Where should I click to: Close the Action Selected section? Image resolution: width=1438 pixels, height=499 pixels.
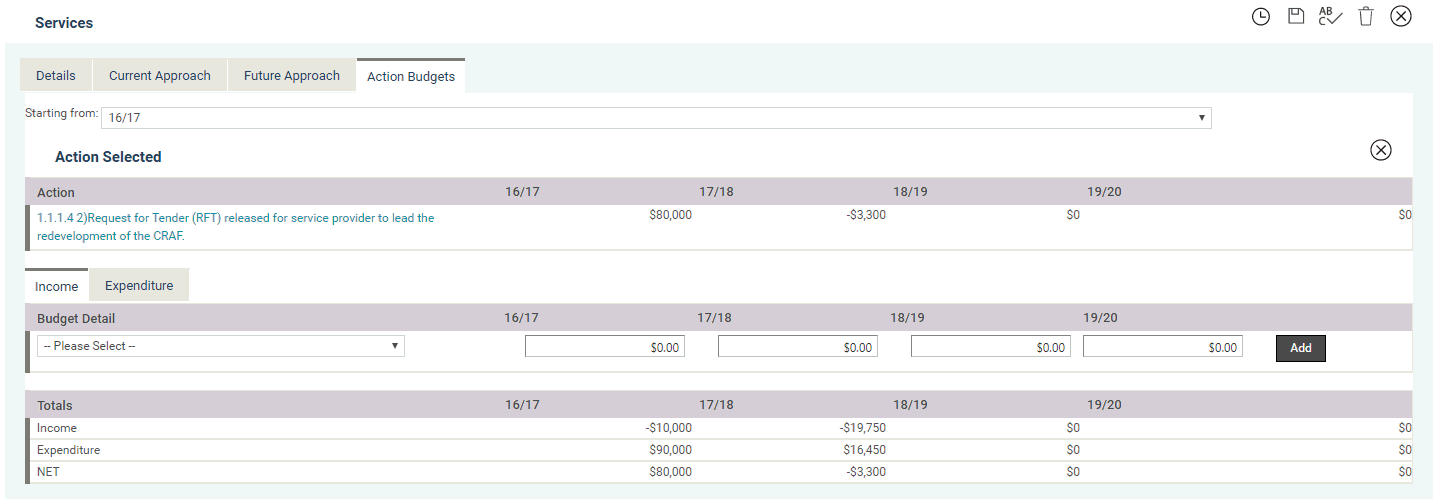[x=1380, y=150]
